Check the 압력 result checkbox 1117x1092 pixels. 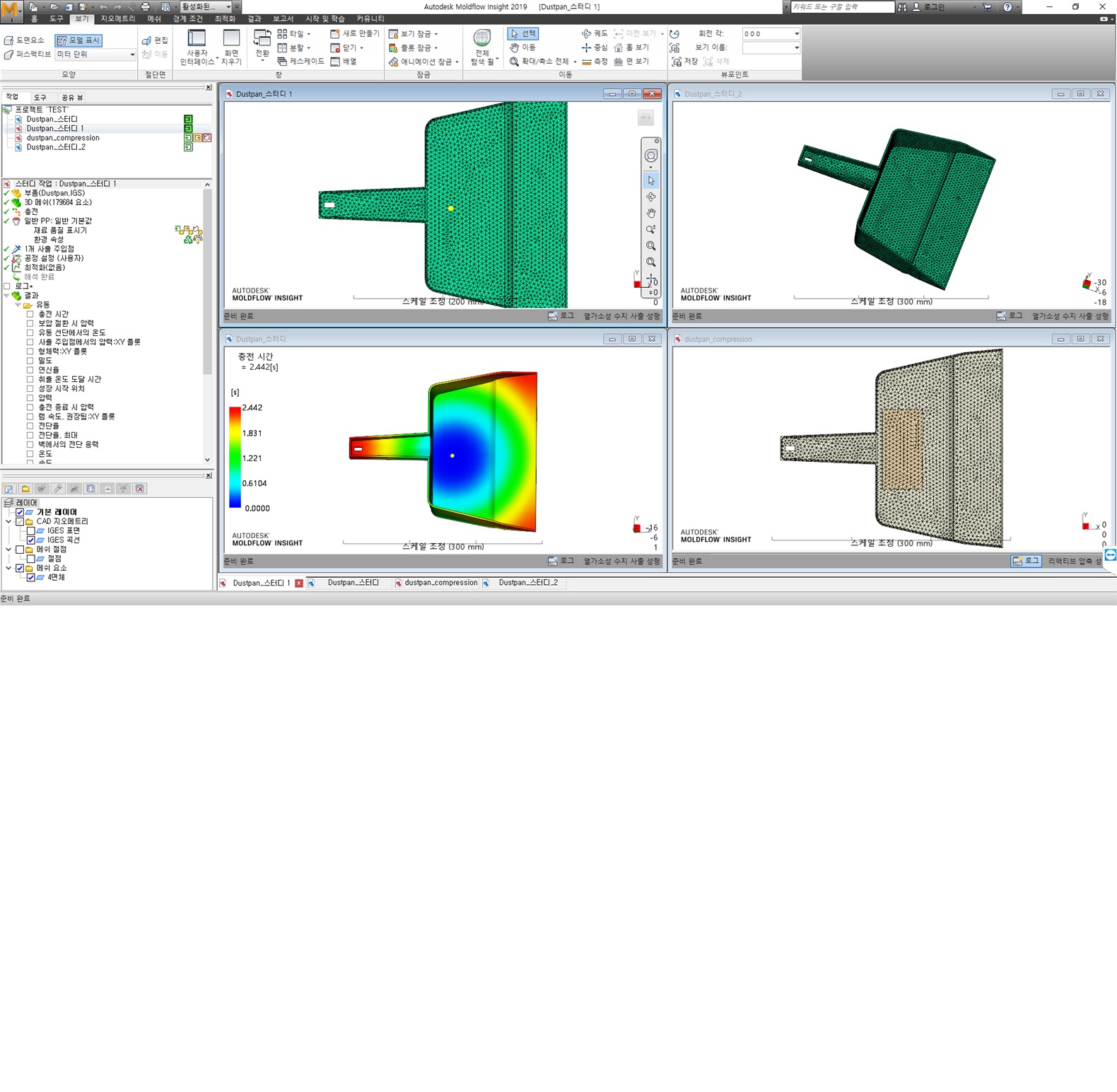[30, 397]
